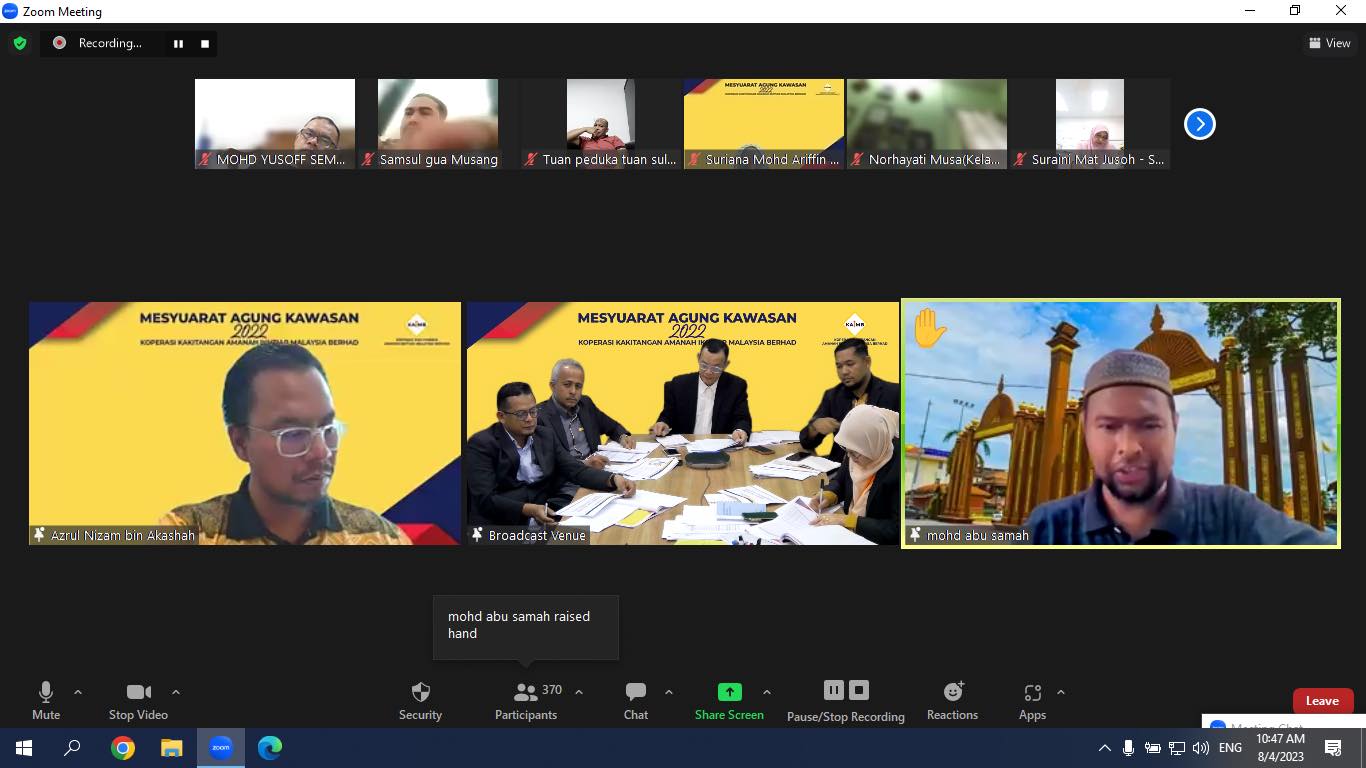
Task: Open Microsoft Edge from the taskbar
Action: pyautogui.click(x=270, y=747)
